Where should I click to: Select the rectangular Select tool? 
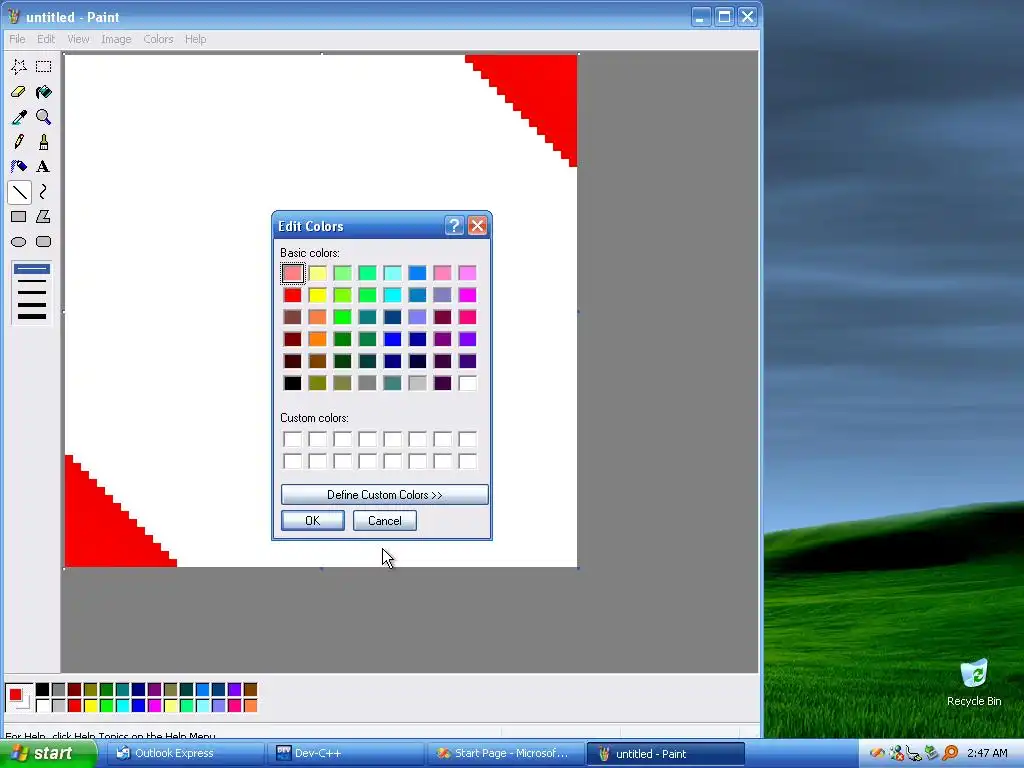pyautogui.click(x=44, y=67)
